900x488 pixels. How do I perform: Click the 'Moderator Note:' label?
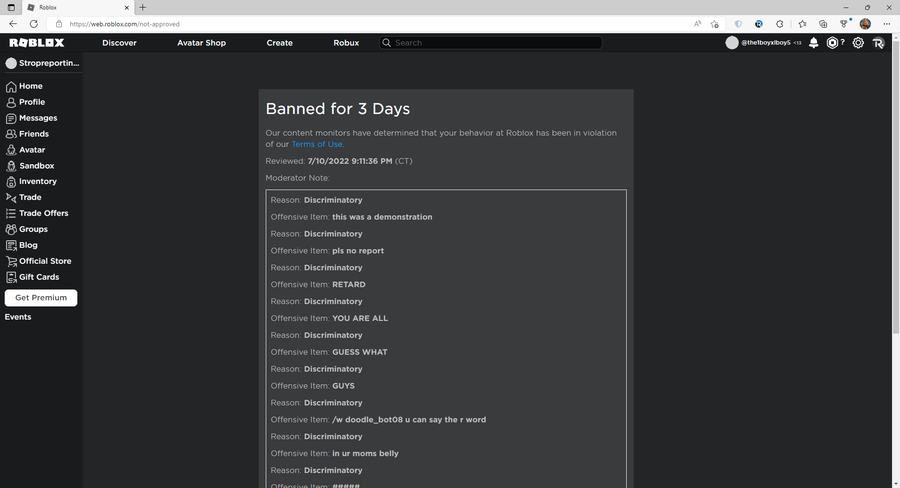[297, 178]
